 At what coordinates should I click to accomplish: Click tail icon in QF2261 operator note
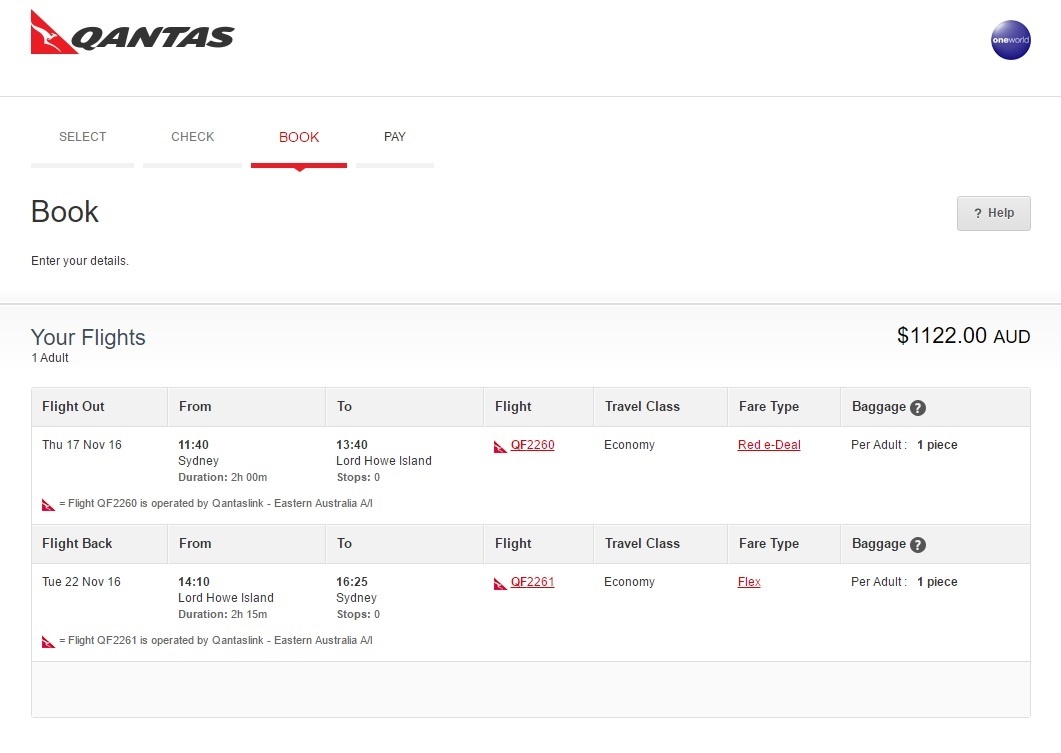[x=48, y=641]
